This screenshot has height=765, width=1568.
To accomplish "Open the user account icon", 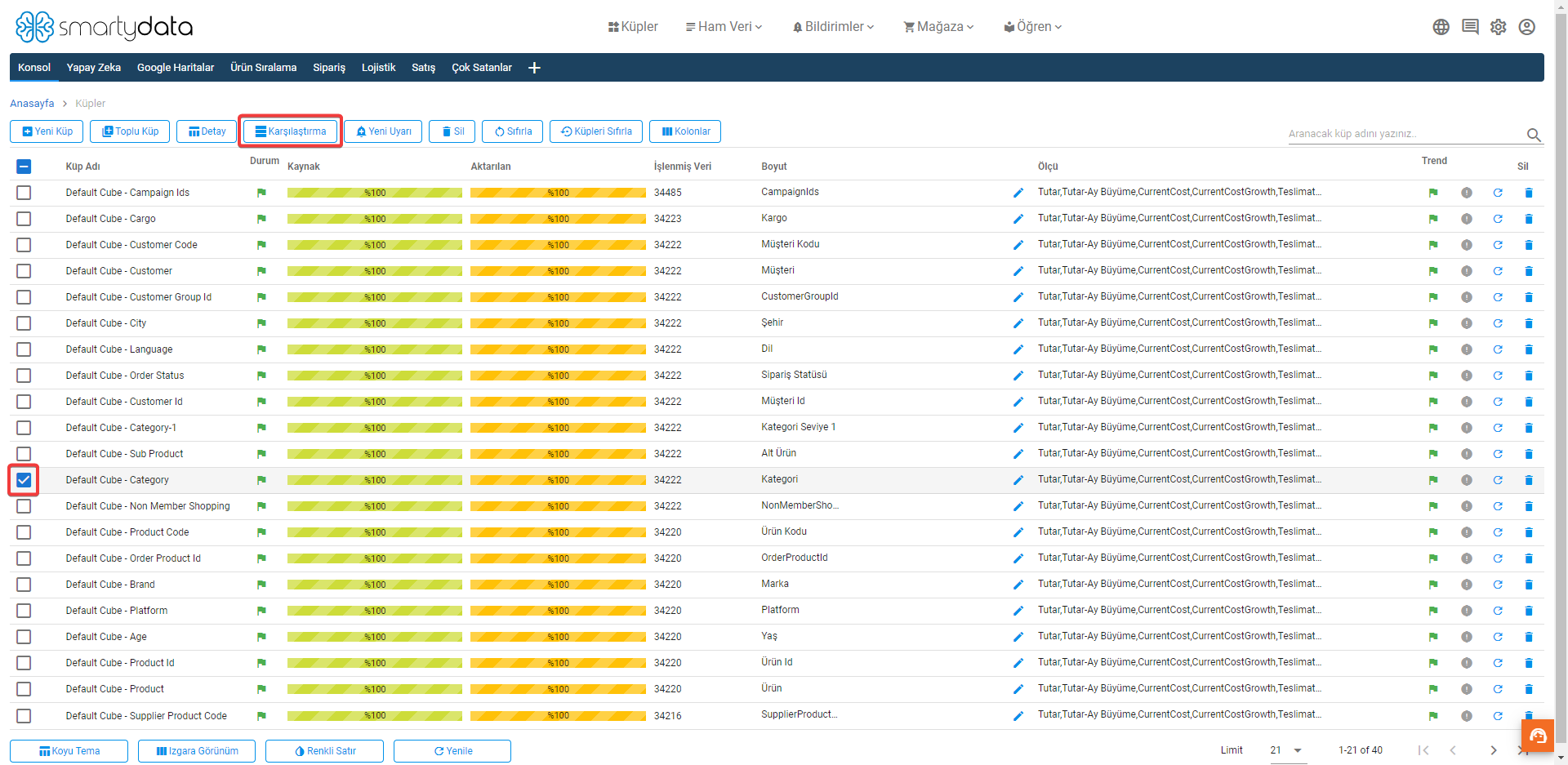I will point(1527,27).
